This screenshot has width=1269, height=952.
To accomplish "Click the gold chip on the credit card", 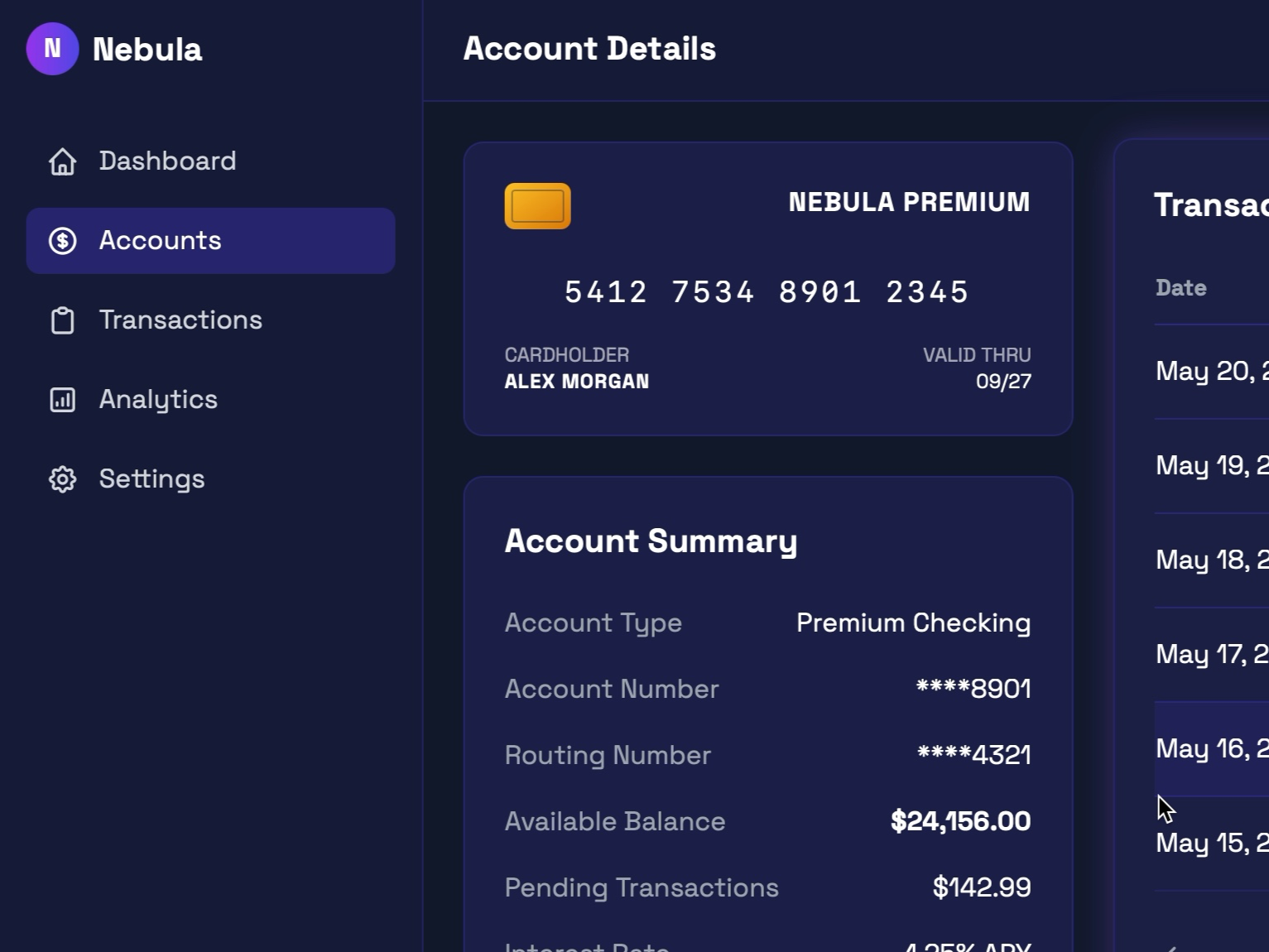I will 537,206.
